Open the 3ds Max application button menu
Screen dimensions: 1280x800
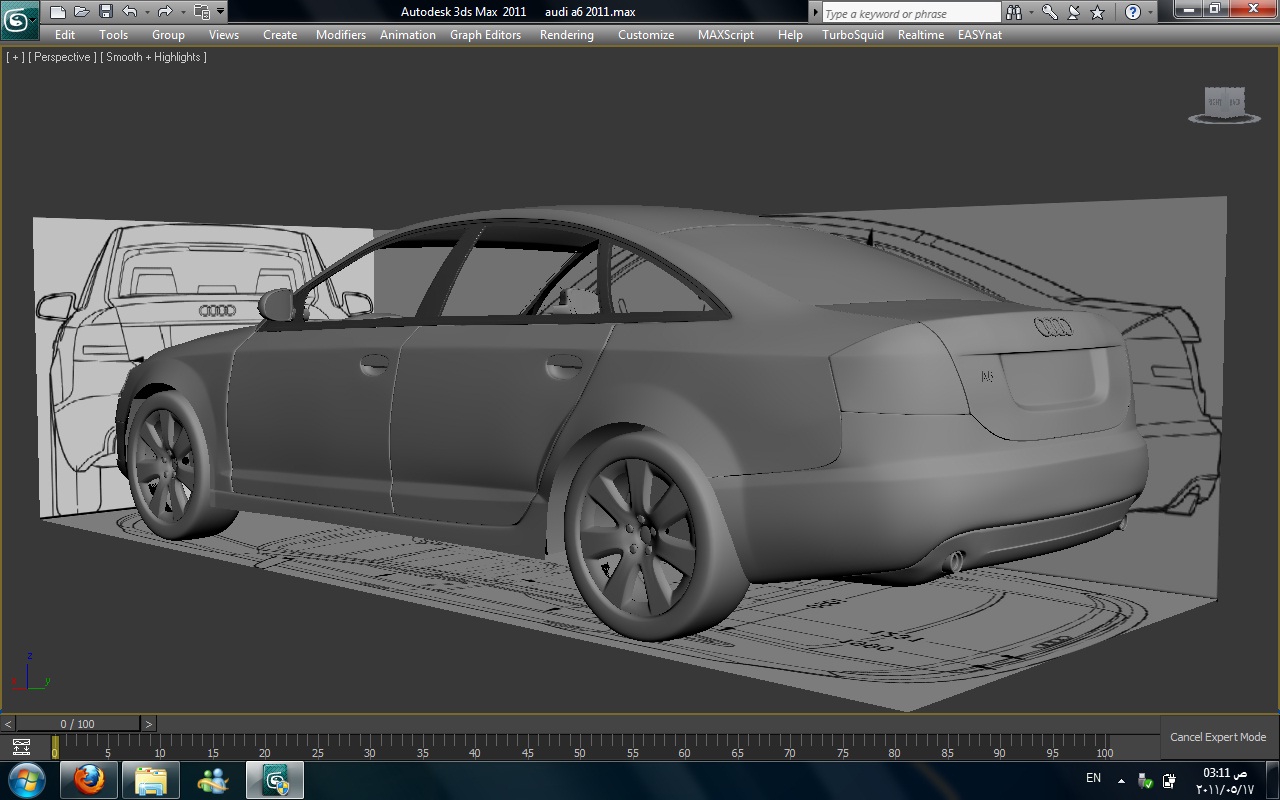(19, 19)
